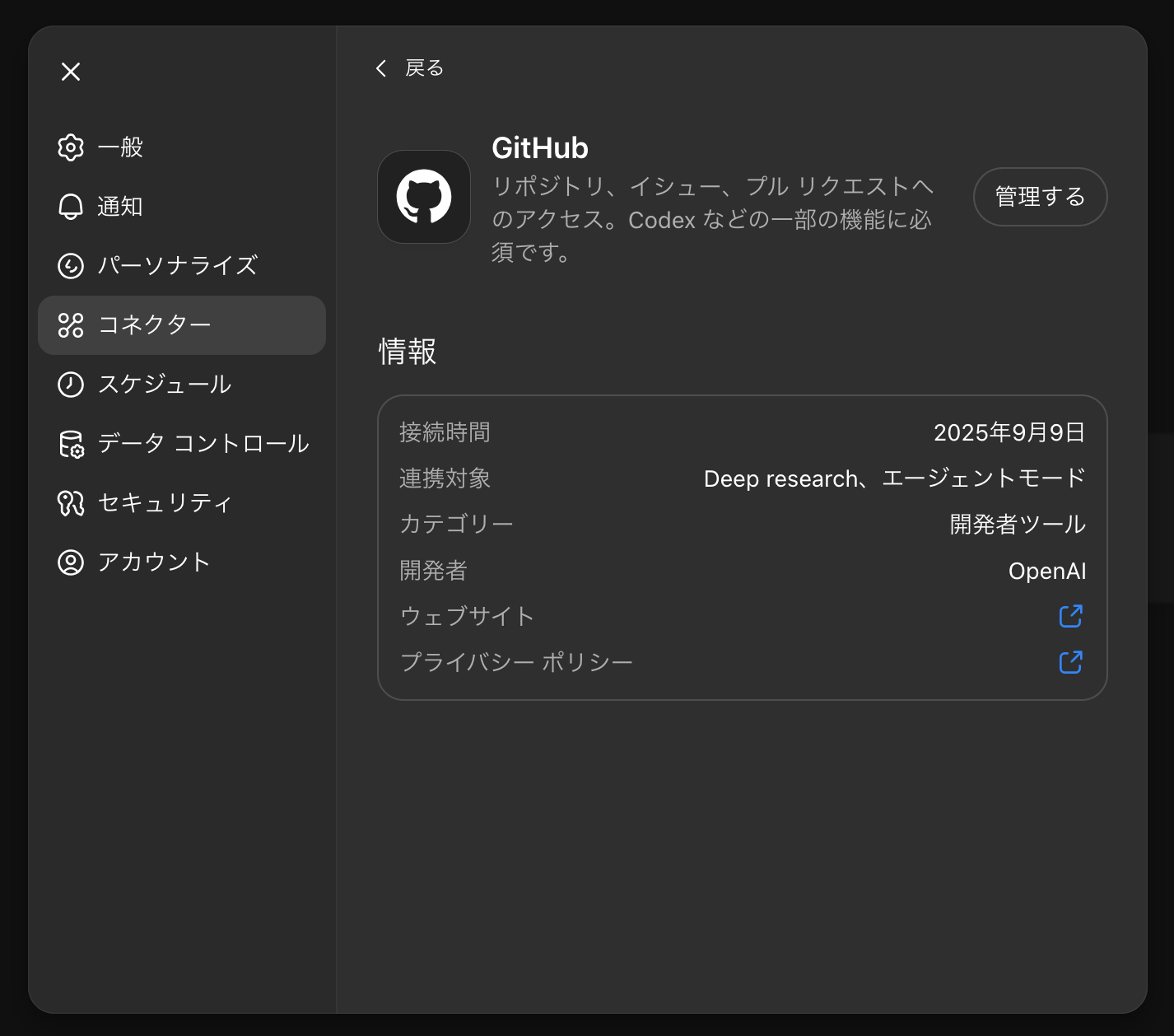Close the settings dialog with the X icon
Screen dimensions: 1174x1036
pos(71,72)
